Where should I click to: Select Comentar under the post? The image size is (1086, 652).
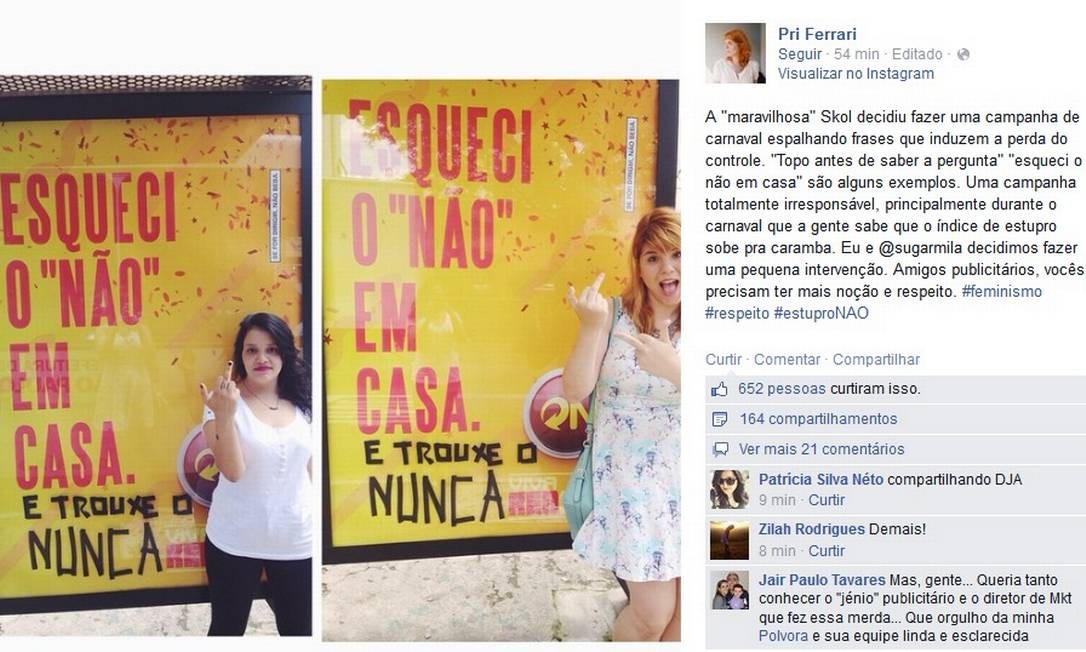tap(787, 360)
